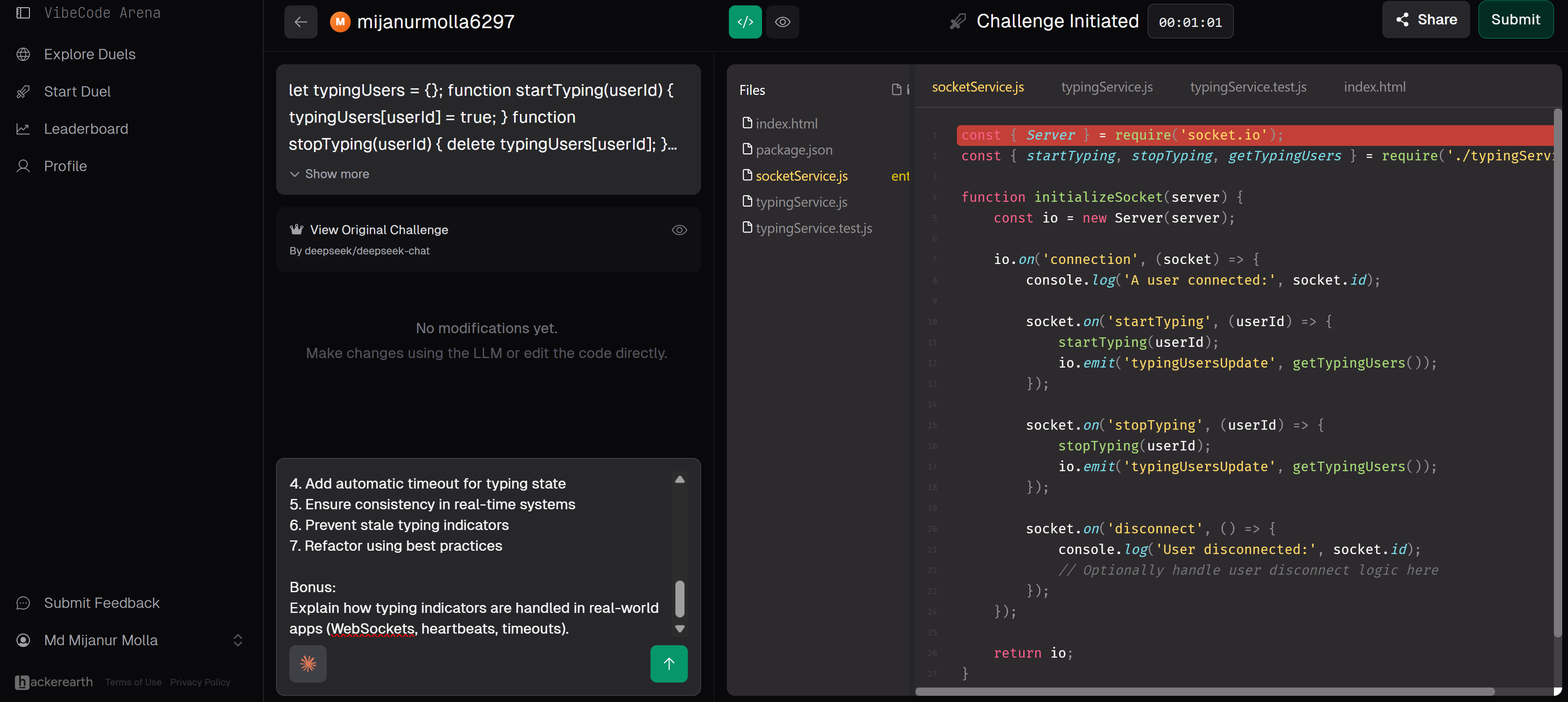Select socketService.js in the file tree

pos(802,176)
